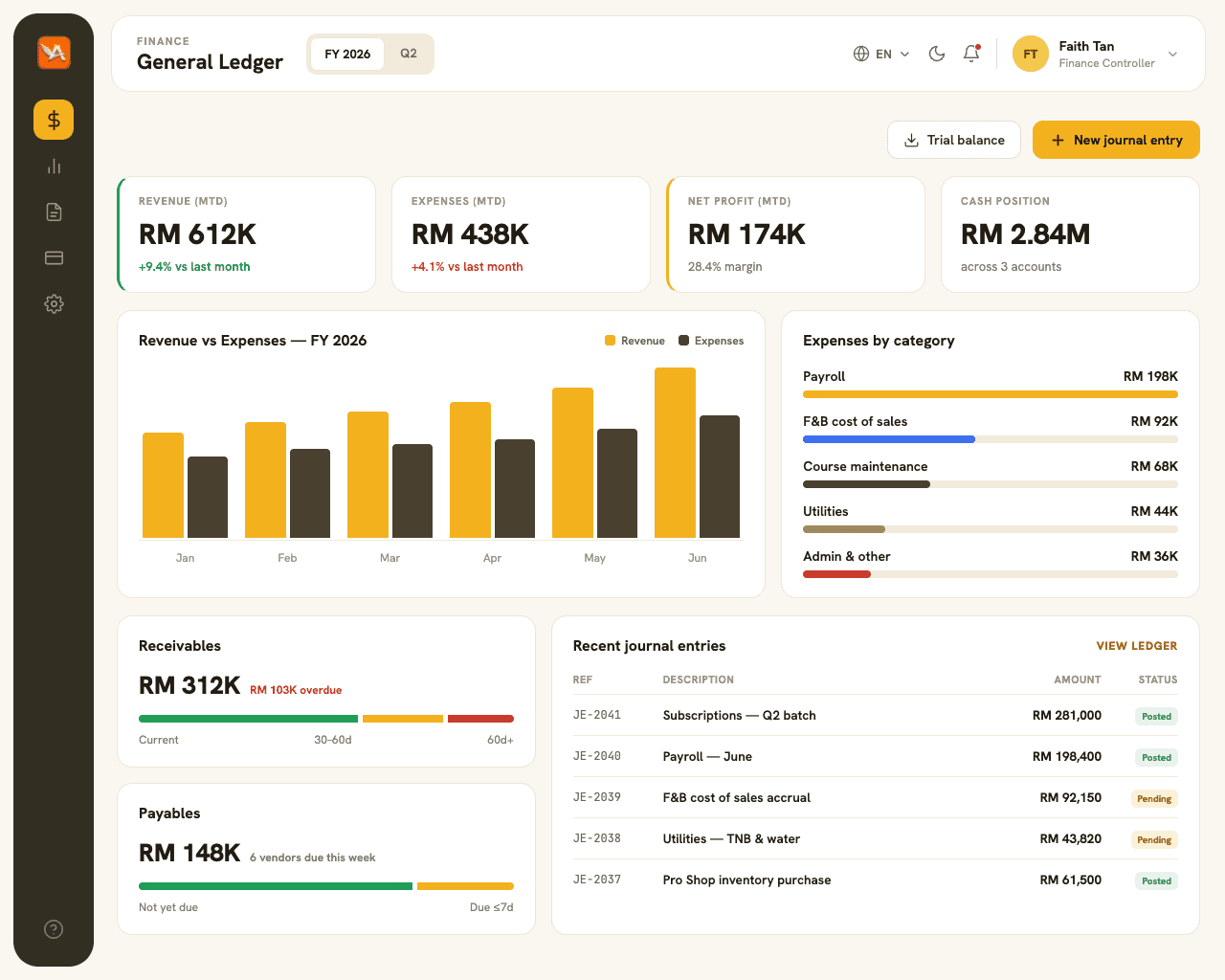Click the app logo in the sidebar
This screenshot has width=1225, height=980.
pos(54,52)
